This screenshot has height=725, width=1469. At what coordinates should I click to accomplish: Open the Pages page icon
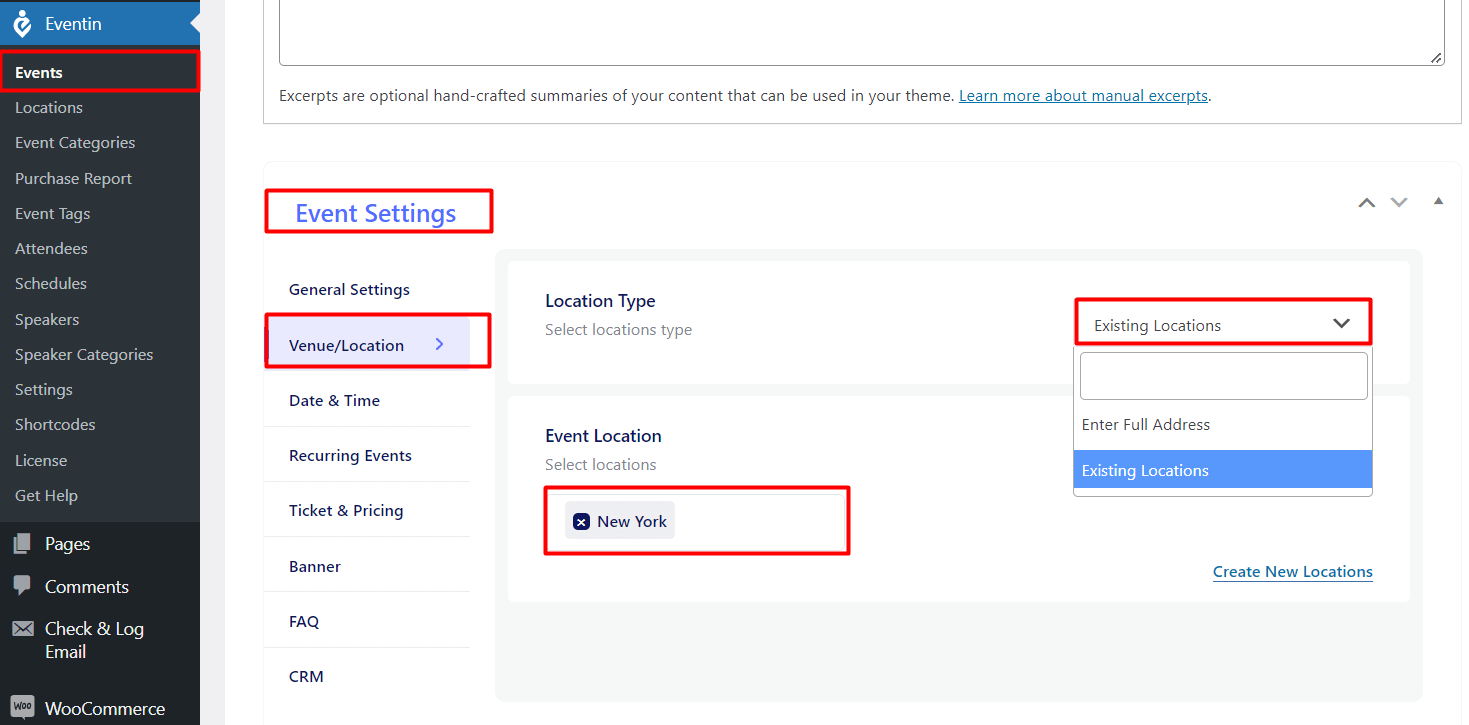coord(22,543)
